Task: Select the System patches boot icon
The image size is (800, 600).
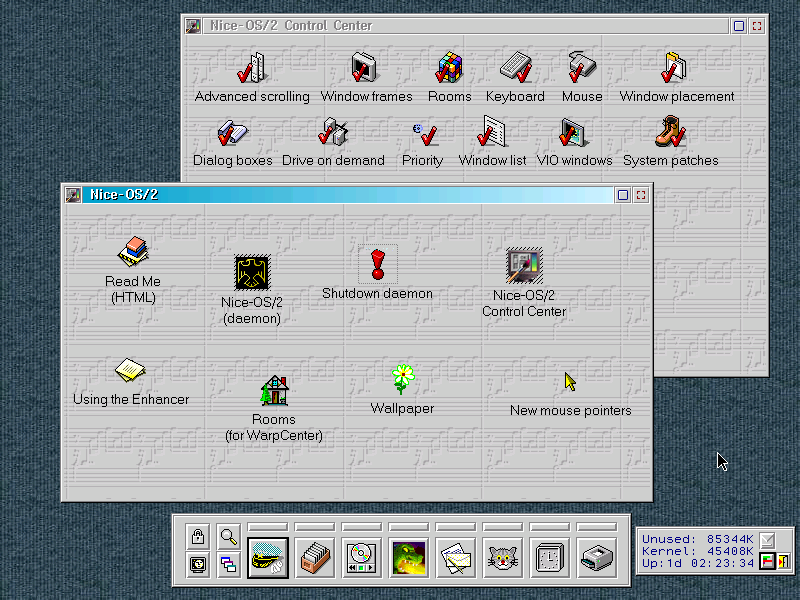Action: [670, 131]
